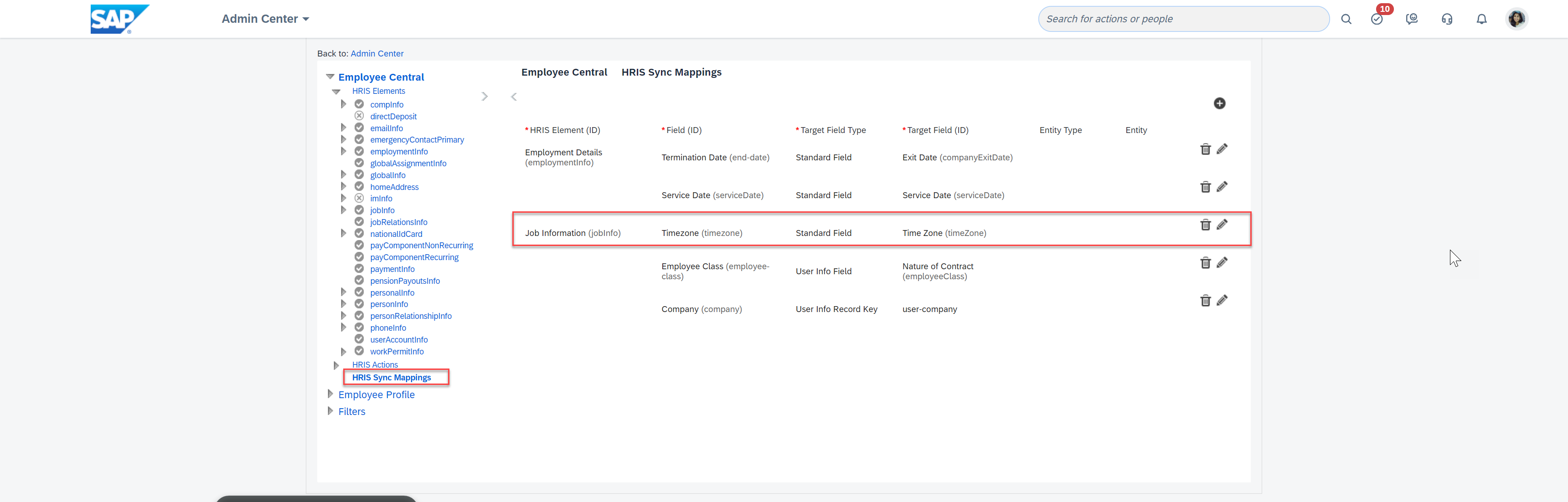This screenshot has height=502, width=1568.
Task: Open the Admin Center dropdown menu
Action: [x=265, y=19]
